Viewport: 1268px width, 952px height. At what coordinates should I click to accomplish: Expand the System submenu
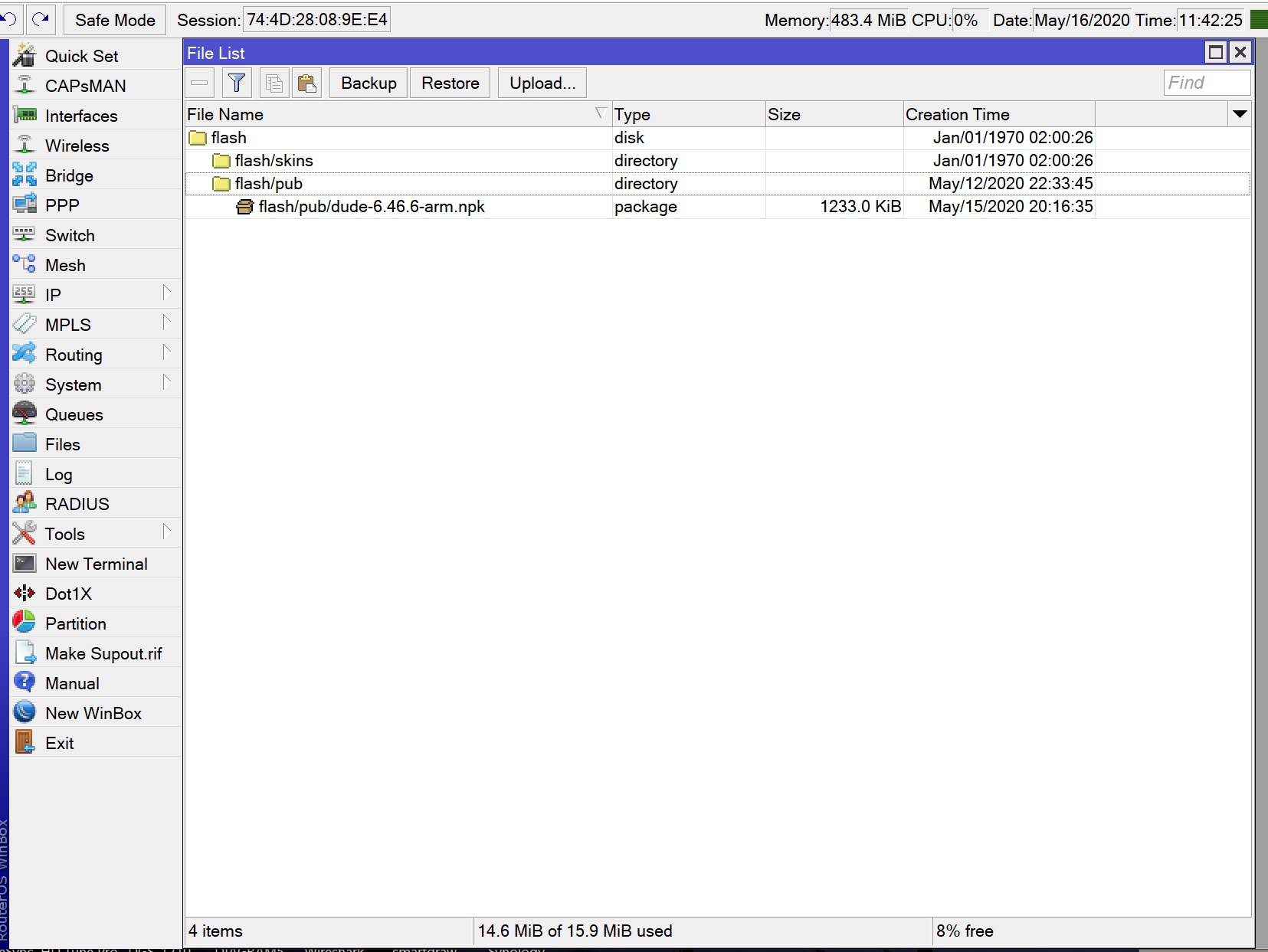(x=166, y=382)
